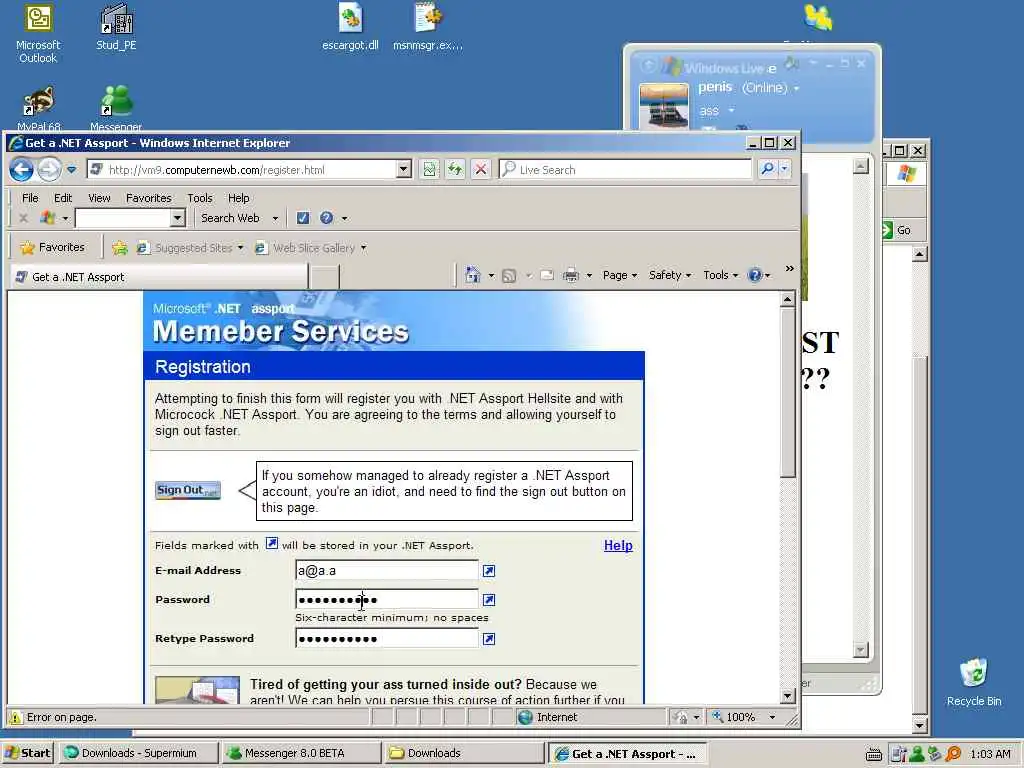Viewport: 1024px width, 768px height.
Task: Click the page scrollbar up arrow
Action: point(787,299)
